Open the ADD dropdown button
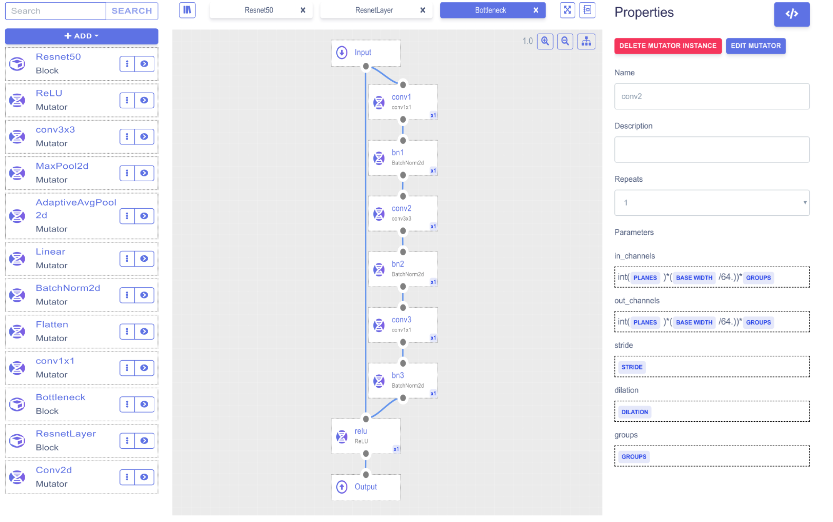 tap(81, 36)
